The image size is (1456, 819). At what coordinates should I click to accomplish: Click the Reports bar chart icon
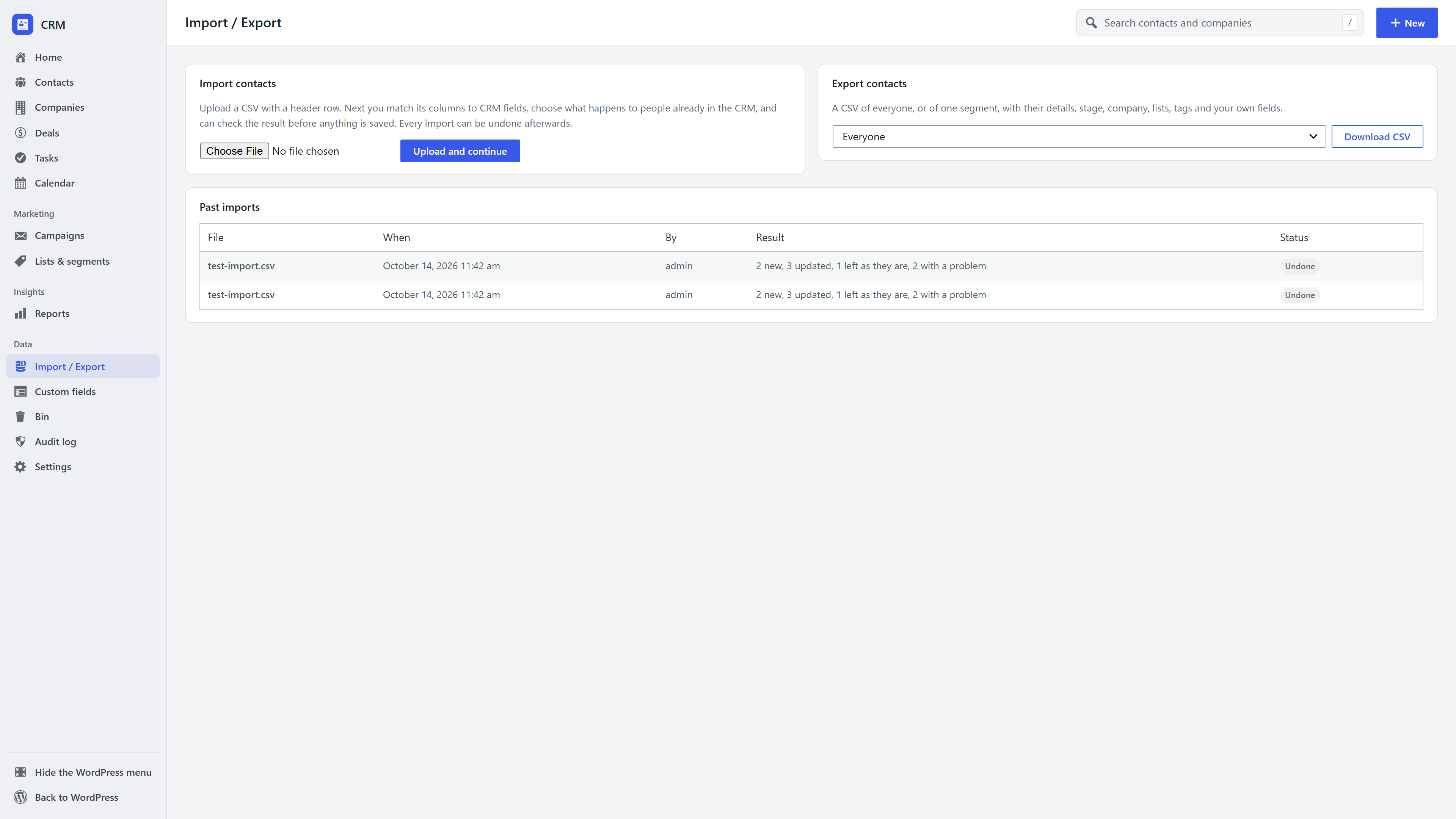click(x=20, y=314)
